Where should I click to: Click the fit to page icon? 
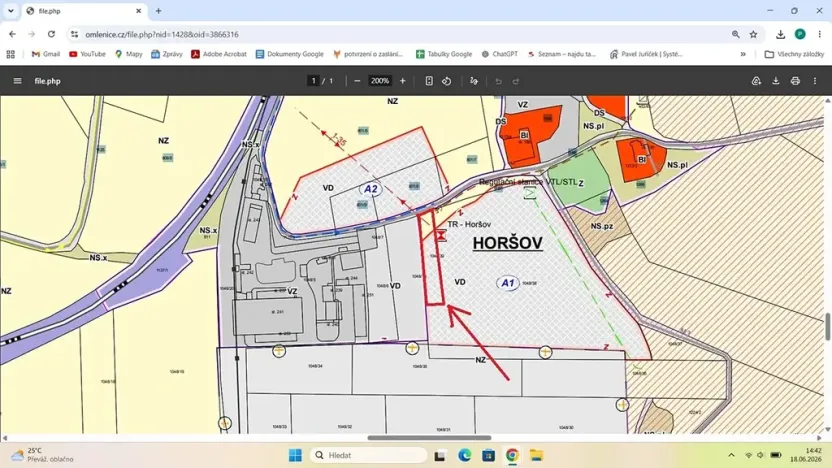click(x=429, y=81)
